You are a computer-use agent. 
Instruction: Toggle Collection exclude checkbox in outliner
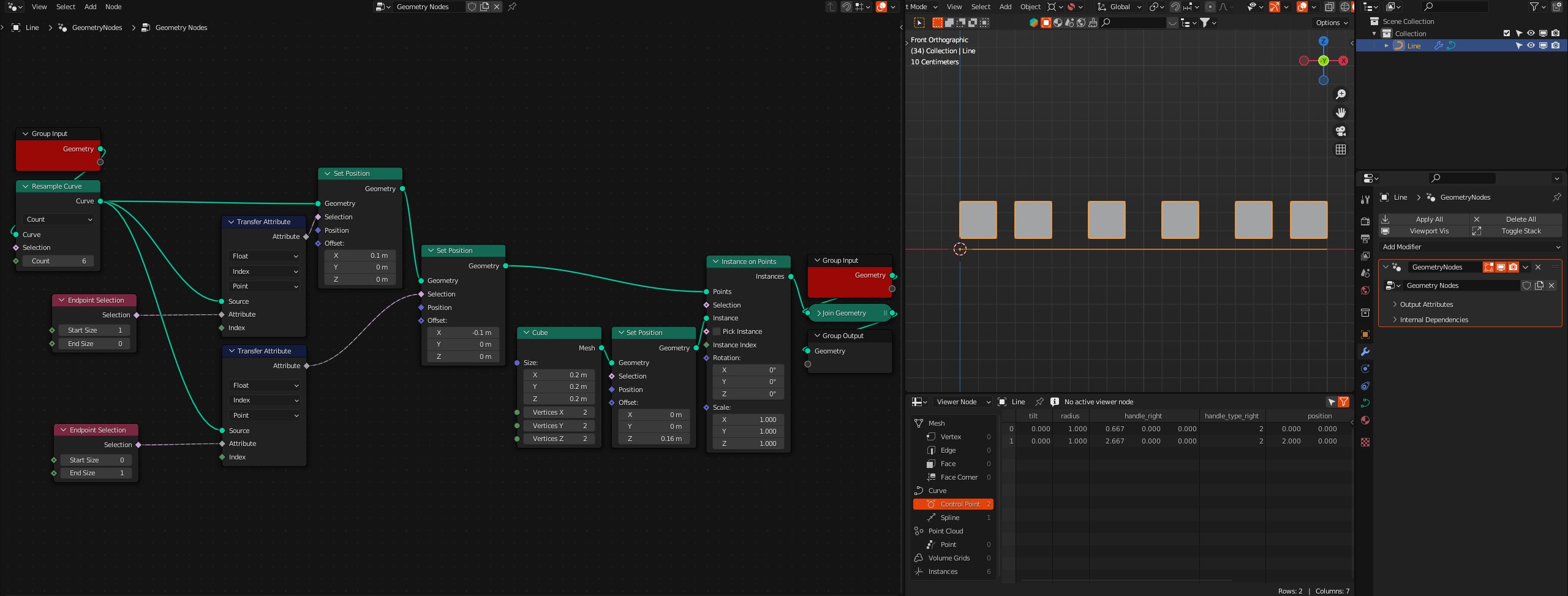pyautogui.click(x=1507, y=34)
